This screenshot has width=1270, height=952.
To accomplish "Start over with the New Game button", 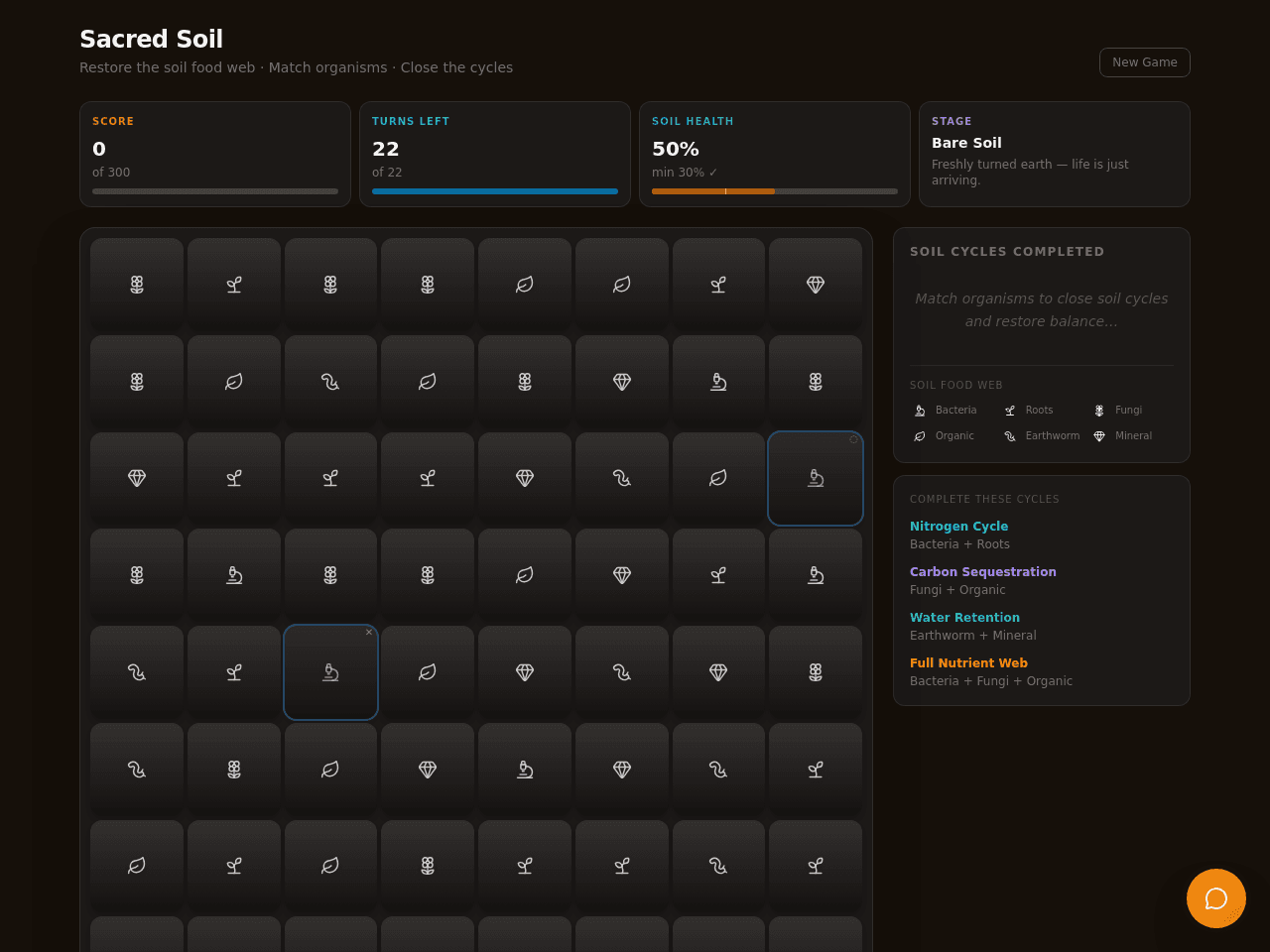I will 1145,62.
